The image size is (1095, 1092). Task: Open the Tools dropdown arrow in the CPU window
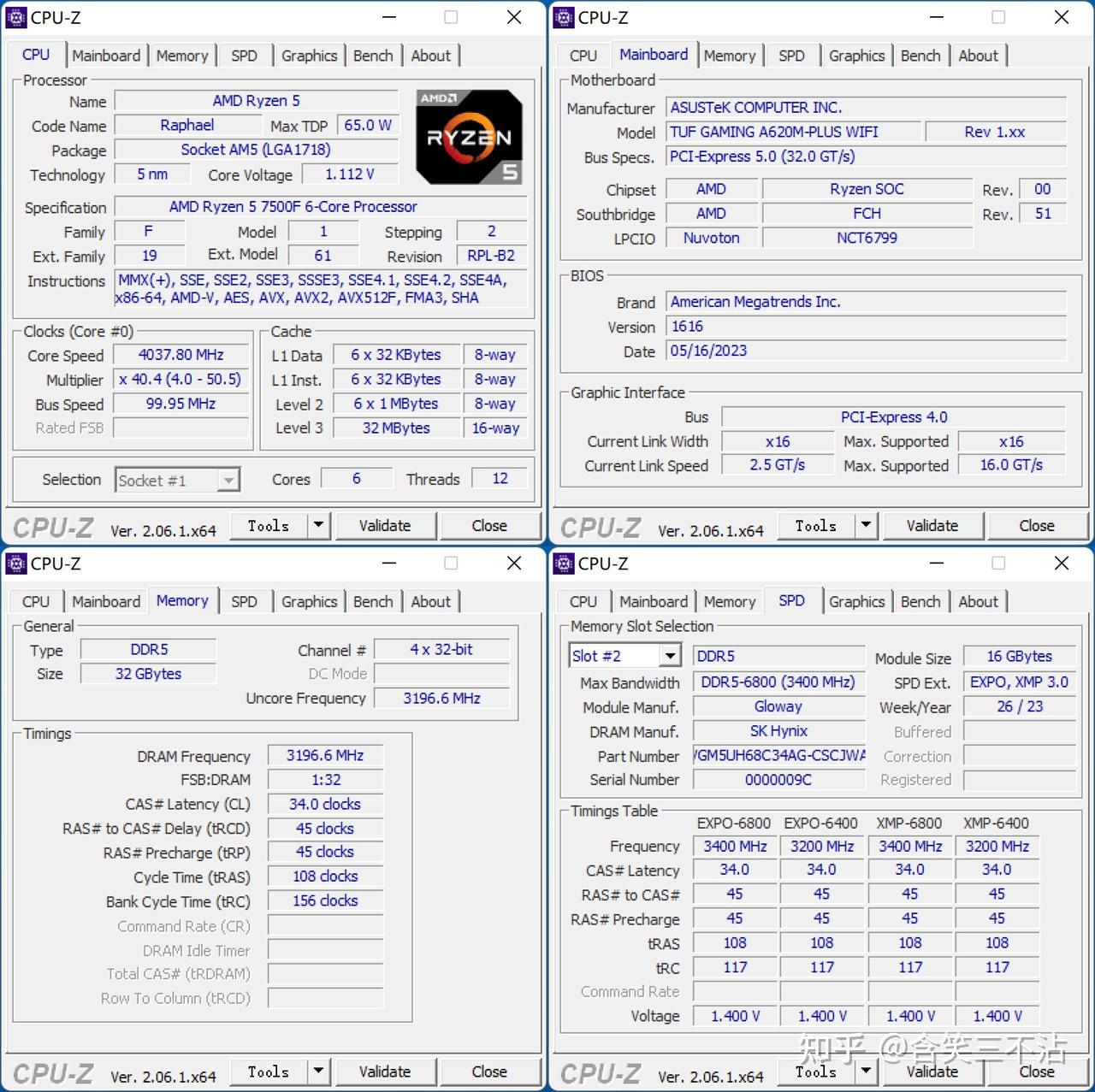[317, 525]
